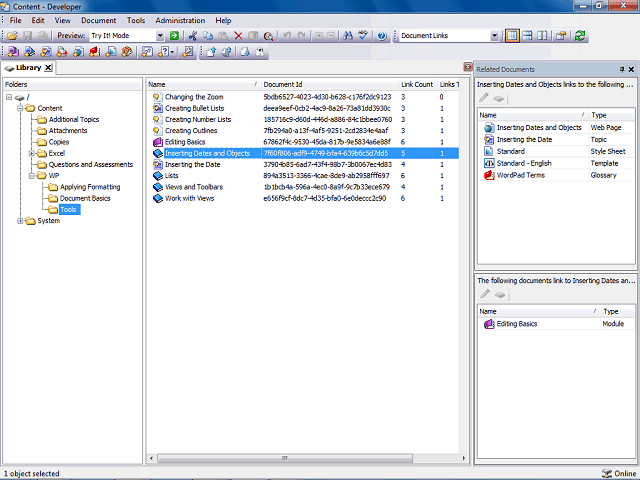
Task: Sort by the Document Id column header
Action: click(330, 84)
